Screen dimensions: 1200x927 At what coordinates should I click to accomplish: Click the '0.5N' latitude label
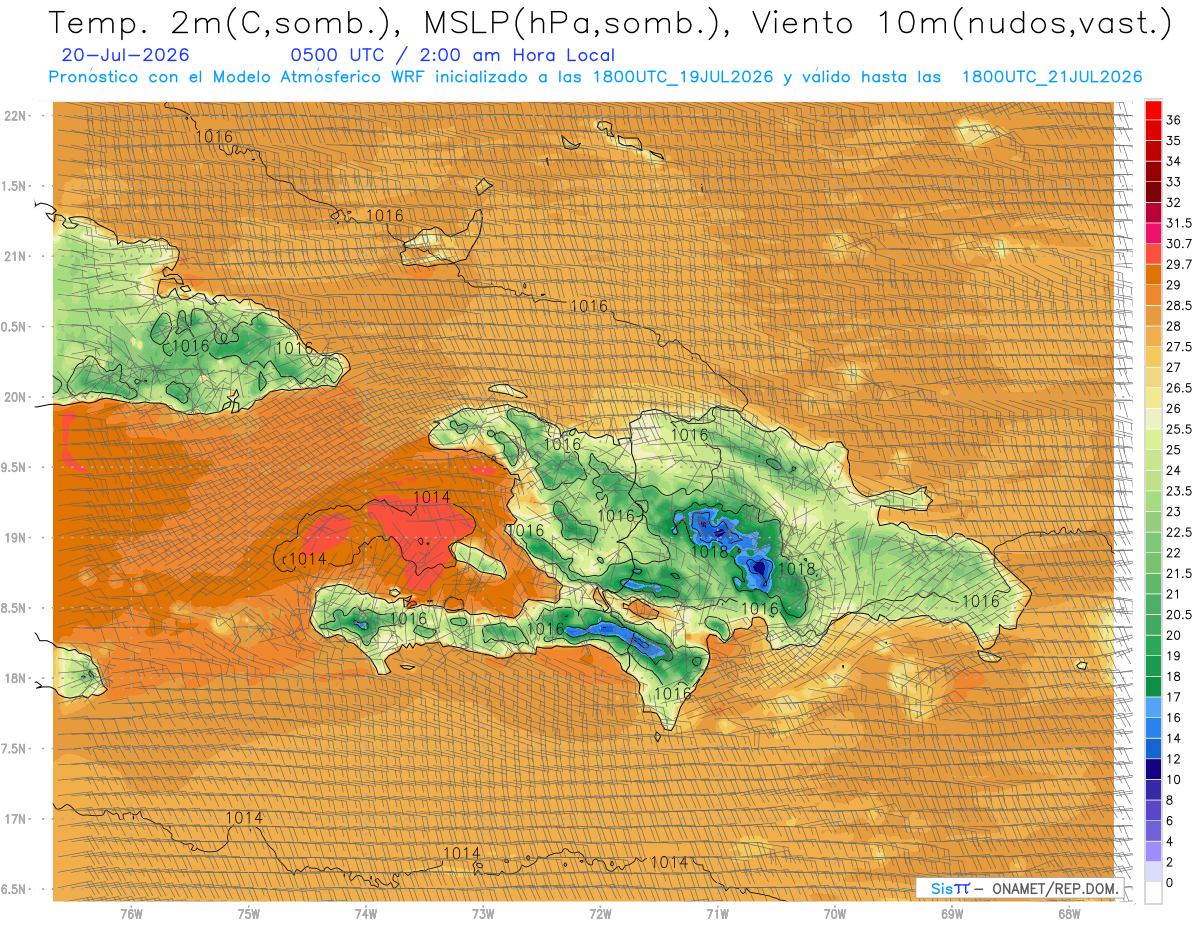(x=15, y=327)
